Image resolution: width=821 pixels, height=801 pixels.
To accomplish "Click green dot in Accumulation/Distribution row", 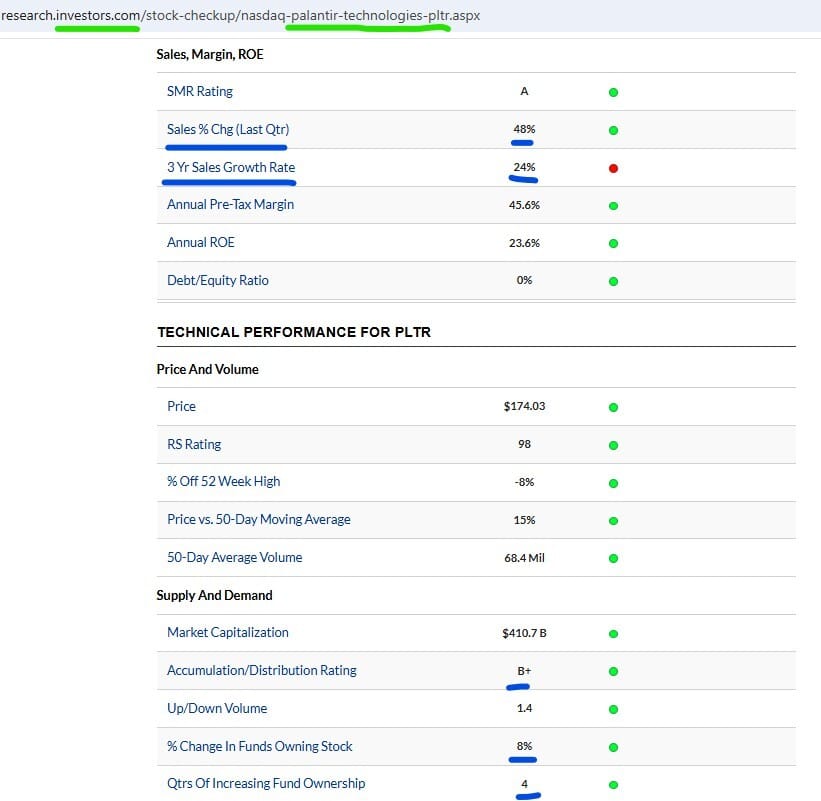I will tap(613, 671).
